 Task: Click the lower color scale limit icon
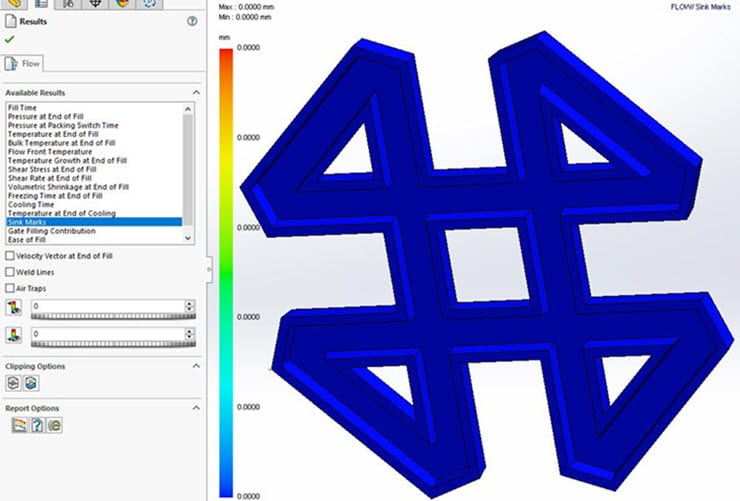[13, 335]
